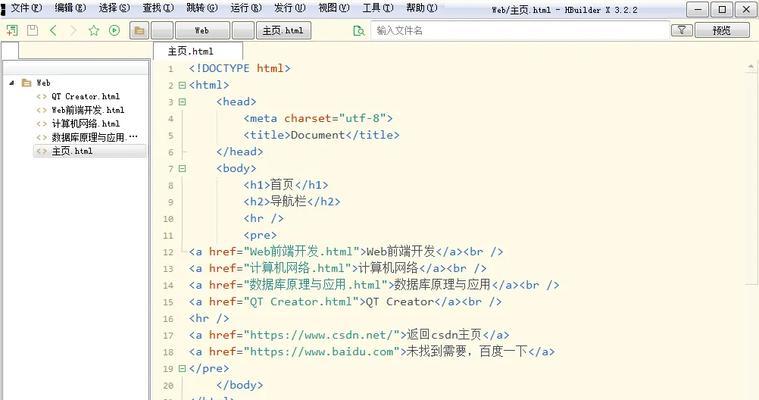Collapse the html tag fold on line 2
The height and width of the screenshot is (400, 759).
pyautogui.click(x=182, y=85)
